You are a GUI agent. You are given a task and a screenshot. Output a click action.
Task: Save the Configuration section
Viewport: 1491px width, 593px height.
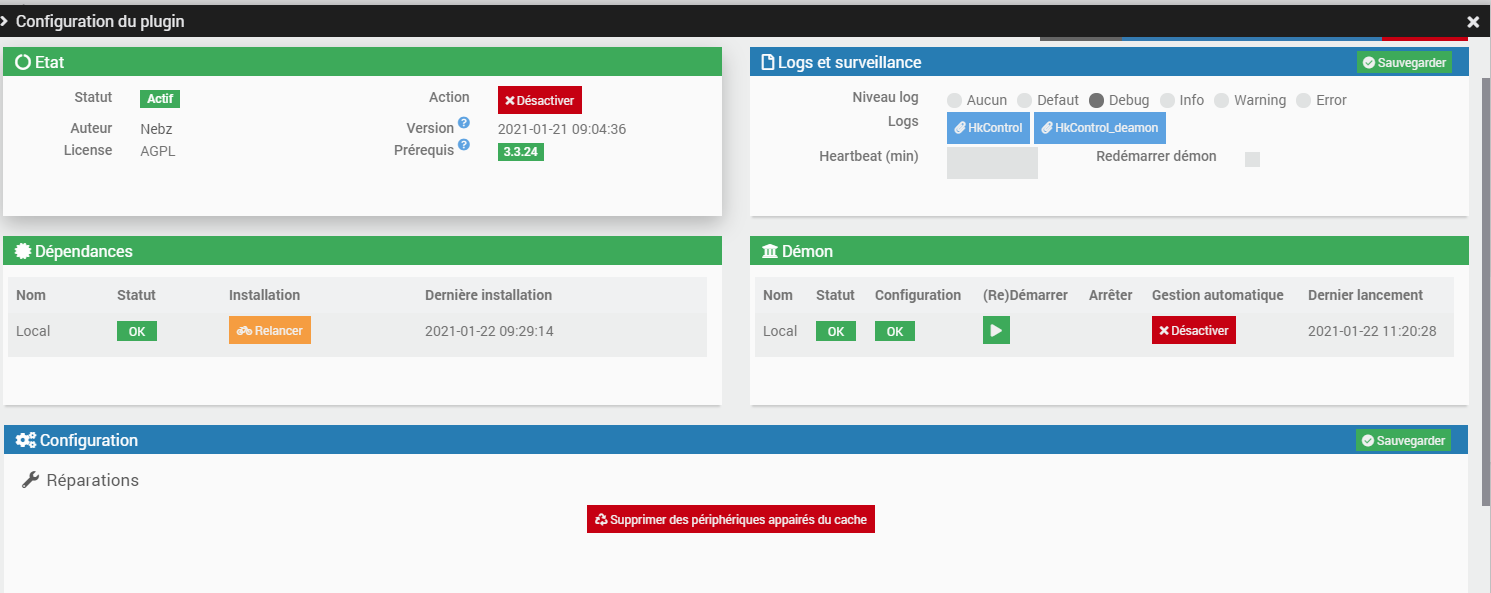click(x=1403, y=441)
